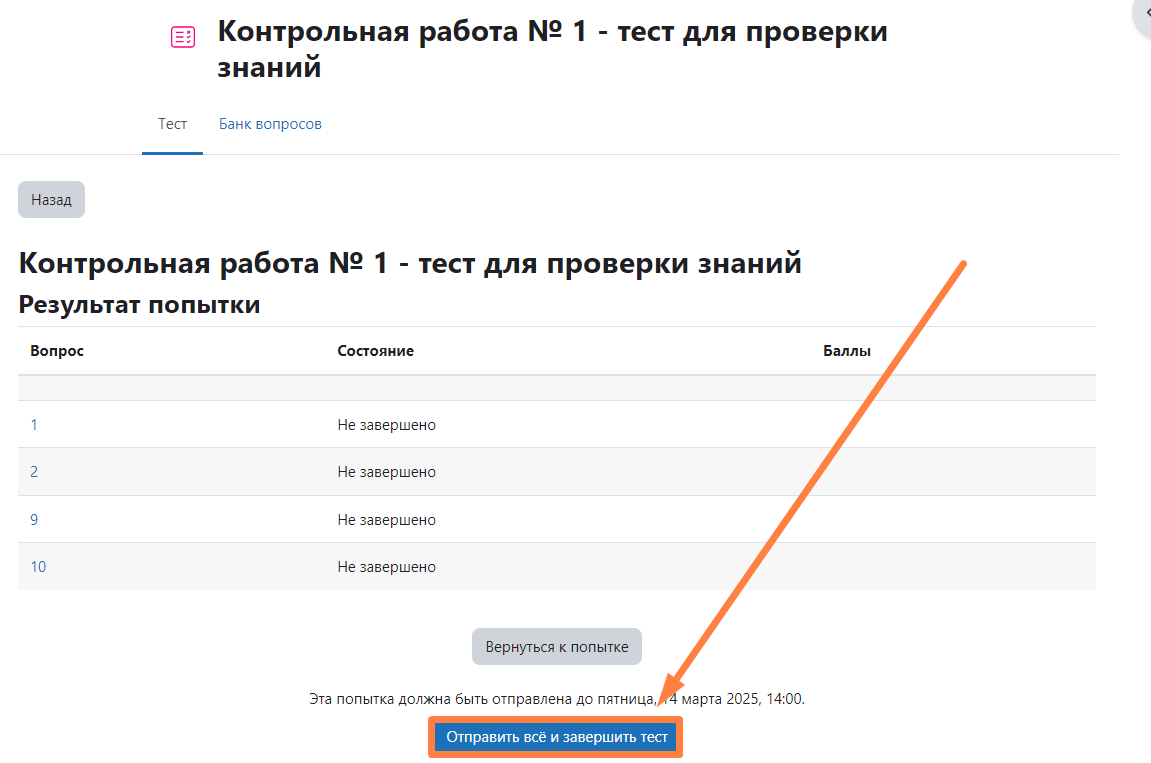Click the Результат попытки heading
This screenshot has height=763, width=1151.
point(139,305)
